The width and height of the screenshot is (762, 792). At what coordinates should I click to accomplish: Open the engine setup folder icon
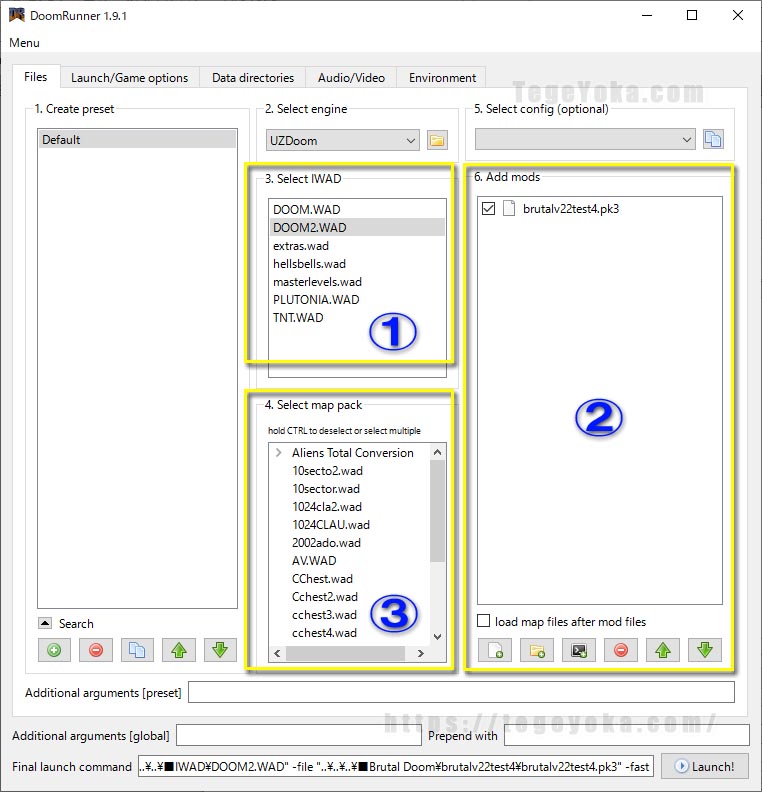pyautogui.click(x=437, y=141)
